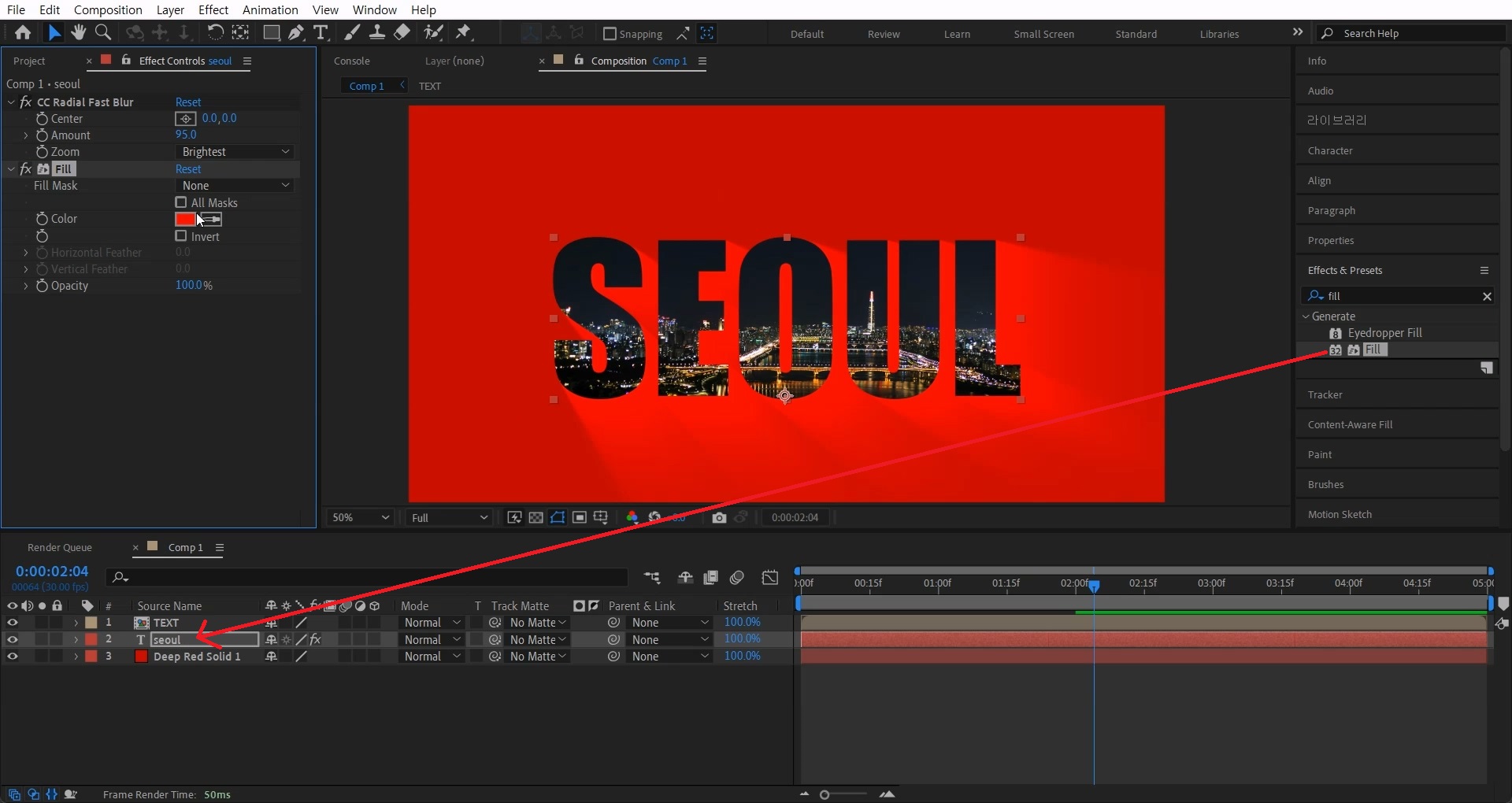
Task: Toggle transparency grid icon in viewer
Action: click(536, 517)
